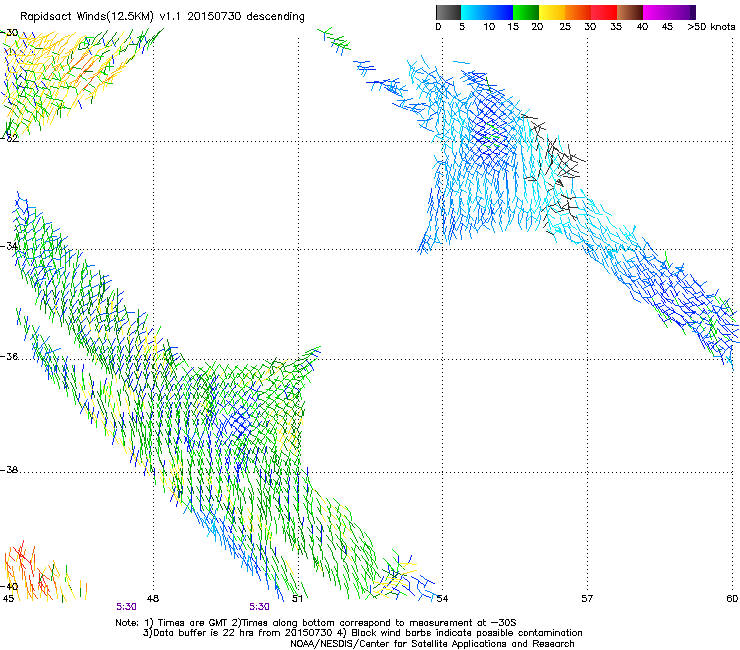Click the 'NOAA/NESDIS/Center for Satellite Applications and Research' credit
This screenshot has width=740, height=650.
point(432,644)
